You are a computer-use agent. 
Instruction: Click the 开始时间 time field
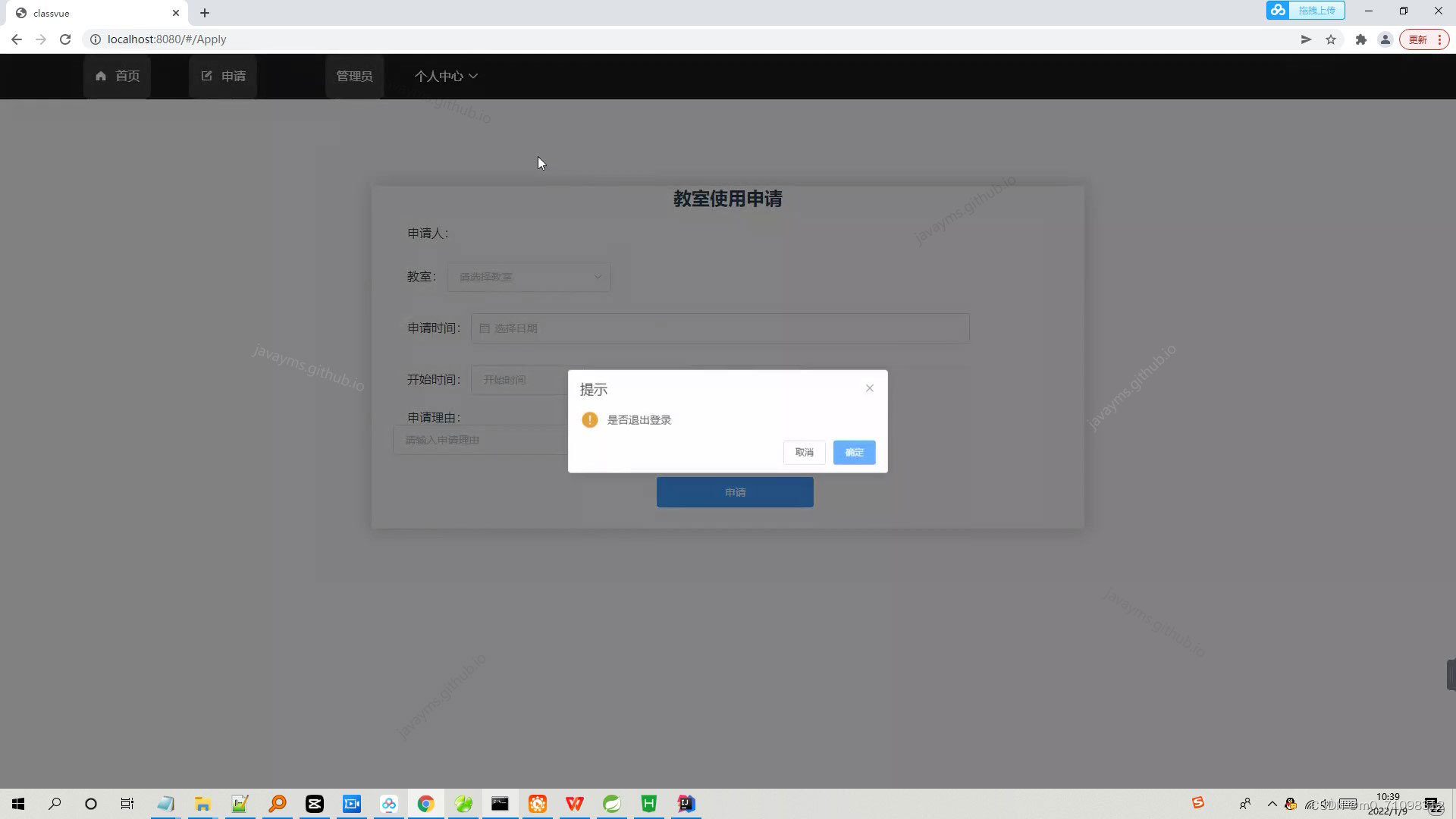pyautogui.click(x=519, y=380)
